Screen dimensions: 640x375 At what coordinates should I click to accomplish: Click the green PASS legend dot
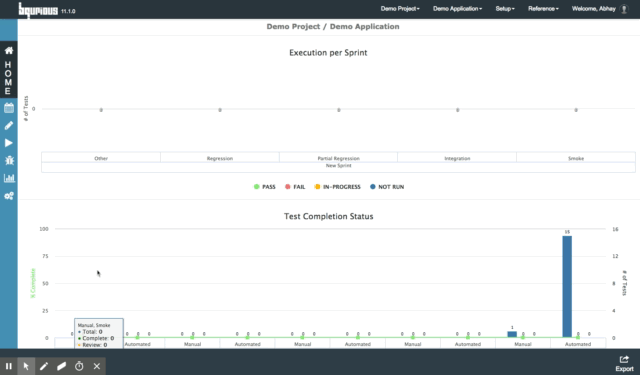click(x=256, y=187)
